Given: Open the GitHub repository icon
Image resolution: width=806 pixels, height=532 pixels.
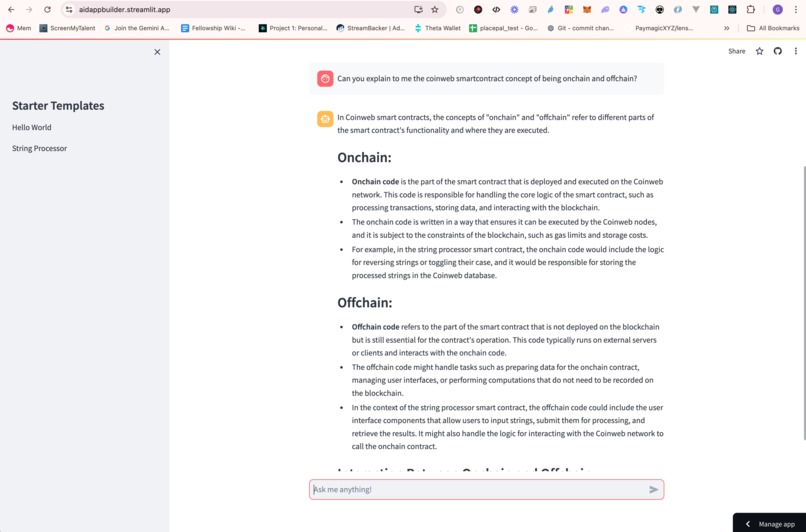Looking at the screenshot, I should pos(778,51).
